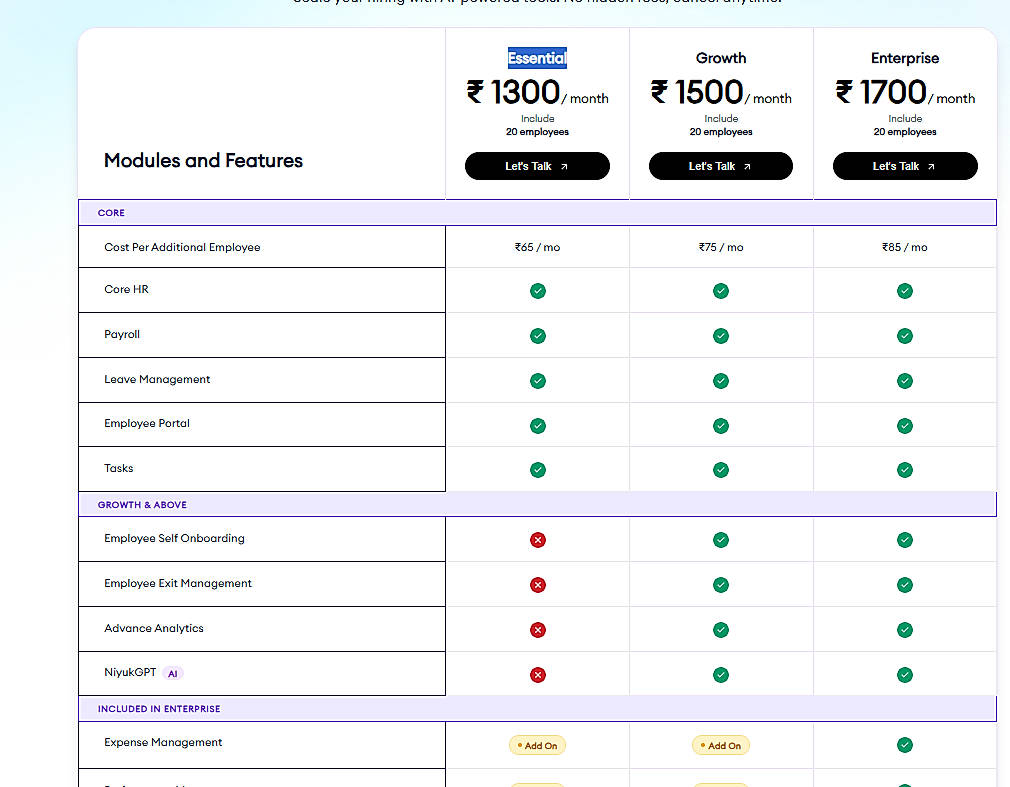Click the Advance Analytics row label
Viewport: 1010px width, 787px height.
pos(154,628)
